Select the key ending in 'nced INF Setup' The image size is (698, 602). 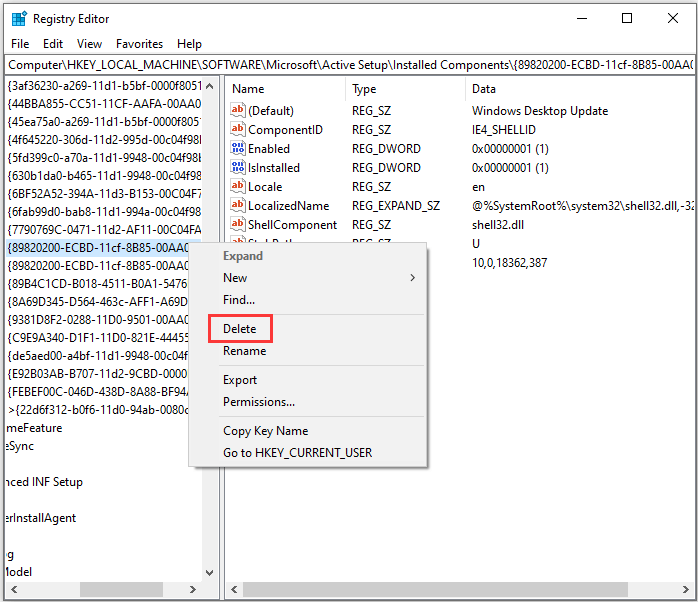click(x=45, y=482)
